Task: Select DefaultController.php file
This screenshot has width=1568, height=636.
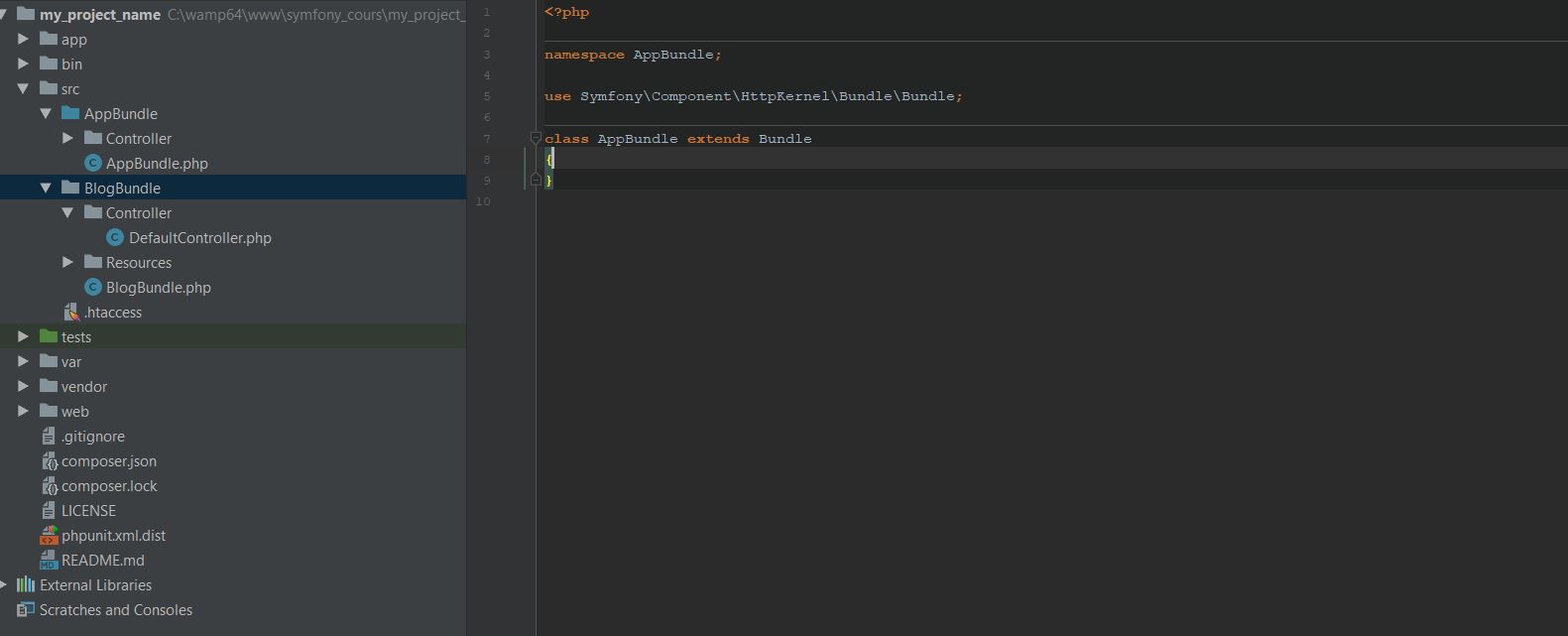Action: [200, 238]
